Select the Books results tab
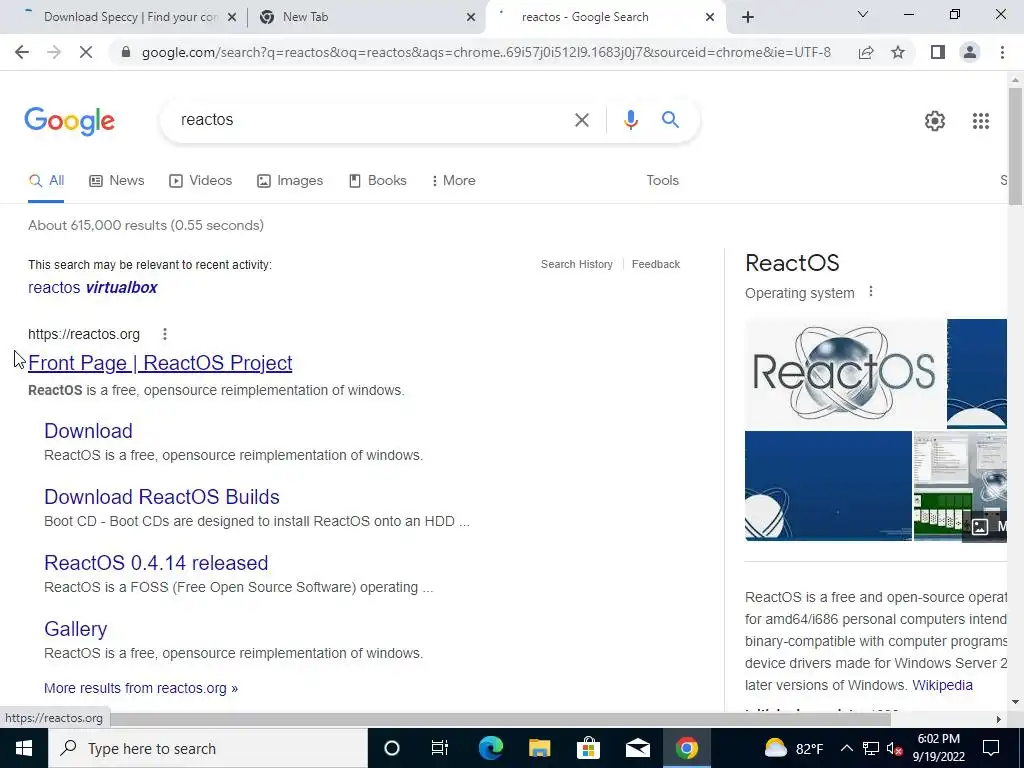 [377, 181]
